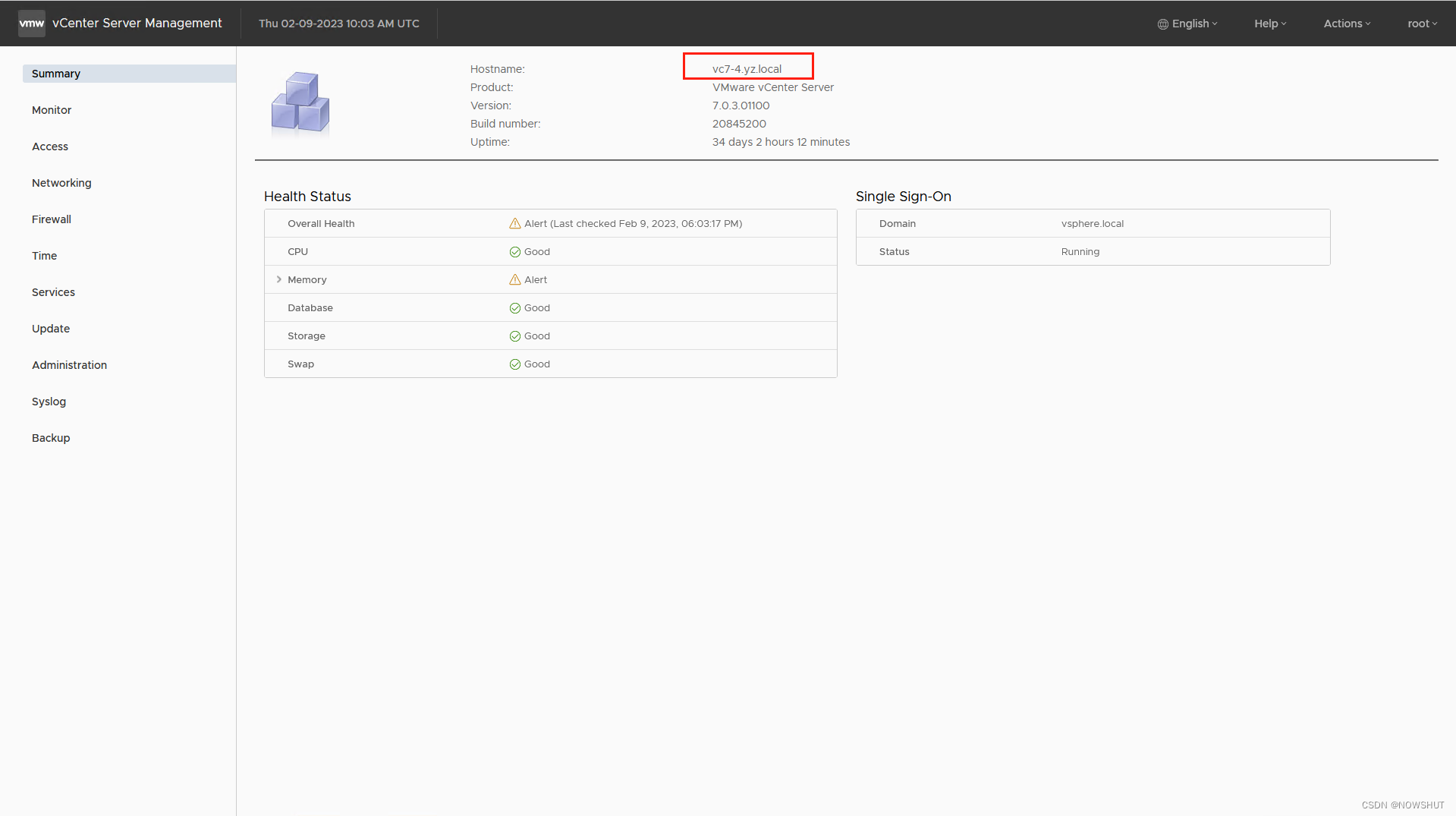The image size is (1456, 816).
Task: Go to the Monitor section
Action: pyautogui.click(x=52, y=110)
